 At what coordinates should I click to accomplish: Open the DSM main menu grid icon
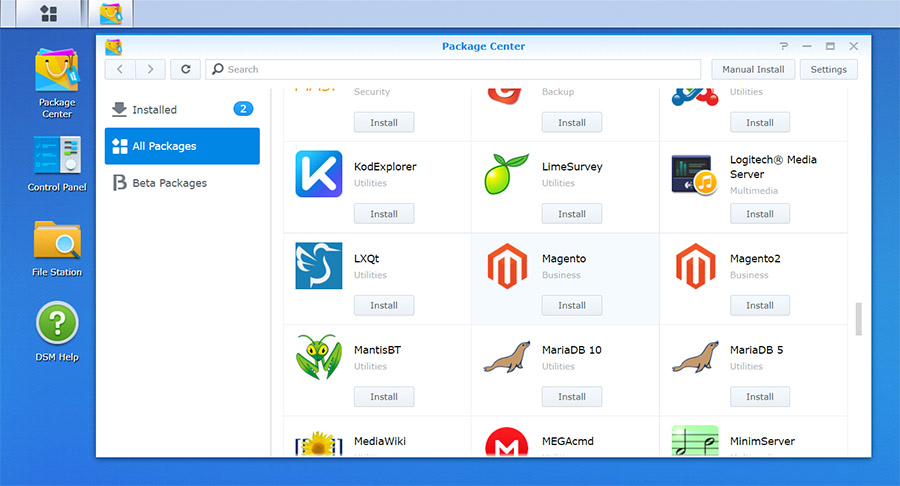point(49,13)
